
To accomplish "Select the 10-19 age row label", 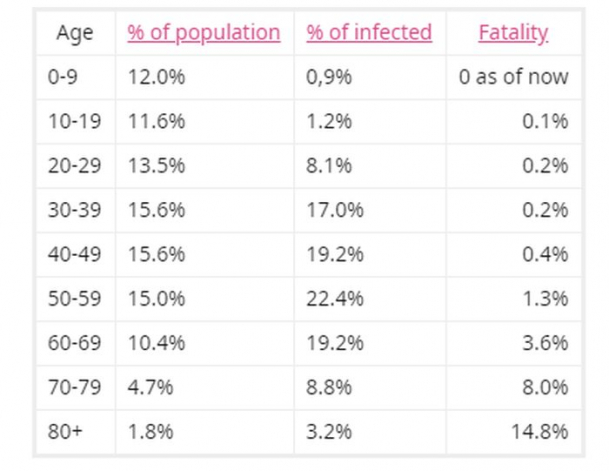I will 75,121.
